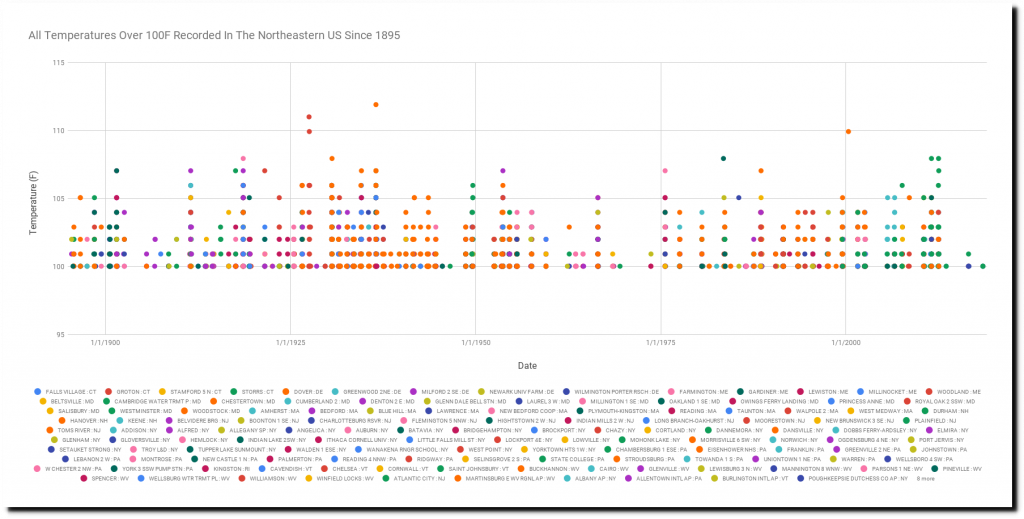Click the orange data point near 112F
The width and height of the screenshot is (1024, 519).
pyautogui.click(x=376, y=104)
